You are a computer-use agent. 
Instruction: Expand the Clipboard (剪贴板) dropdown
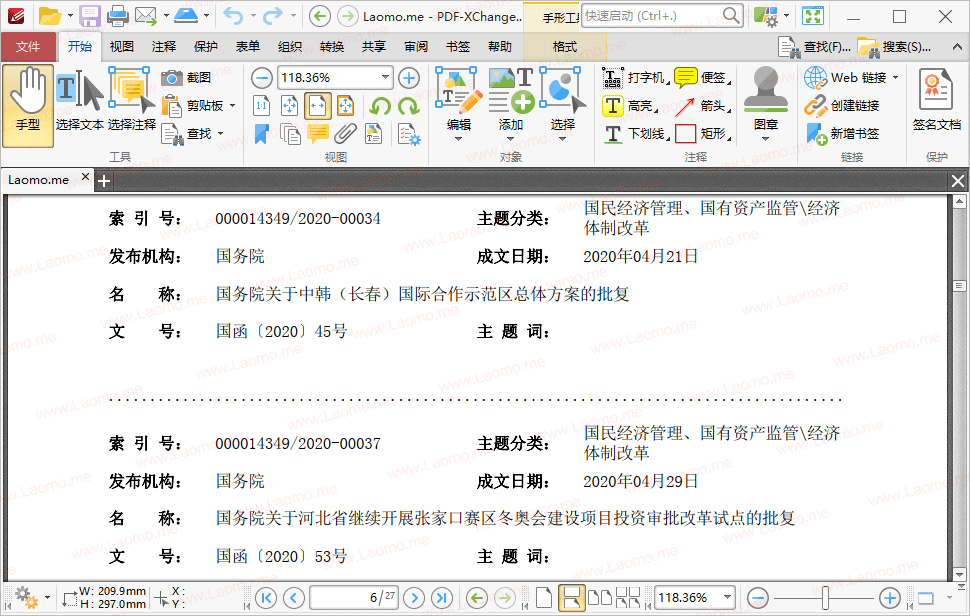click(x=232, y=106)
